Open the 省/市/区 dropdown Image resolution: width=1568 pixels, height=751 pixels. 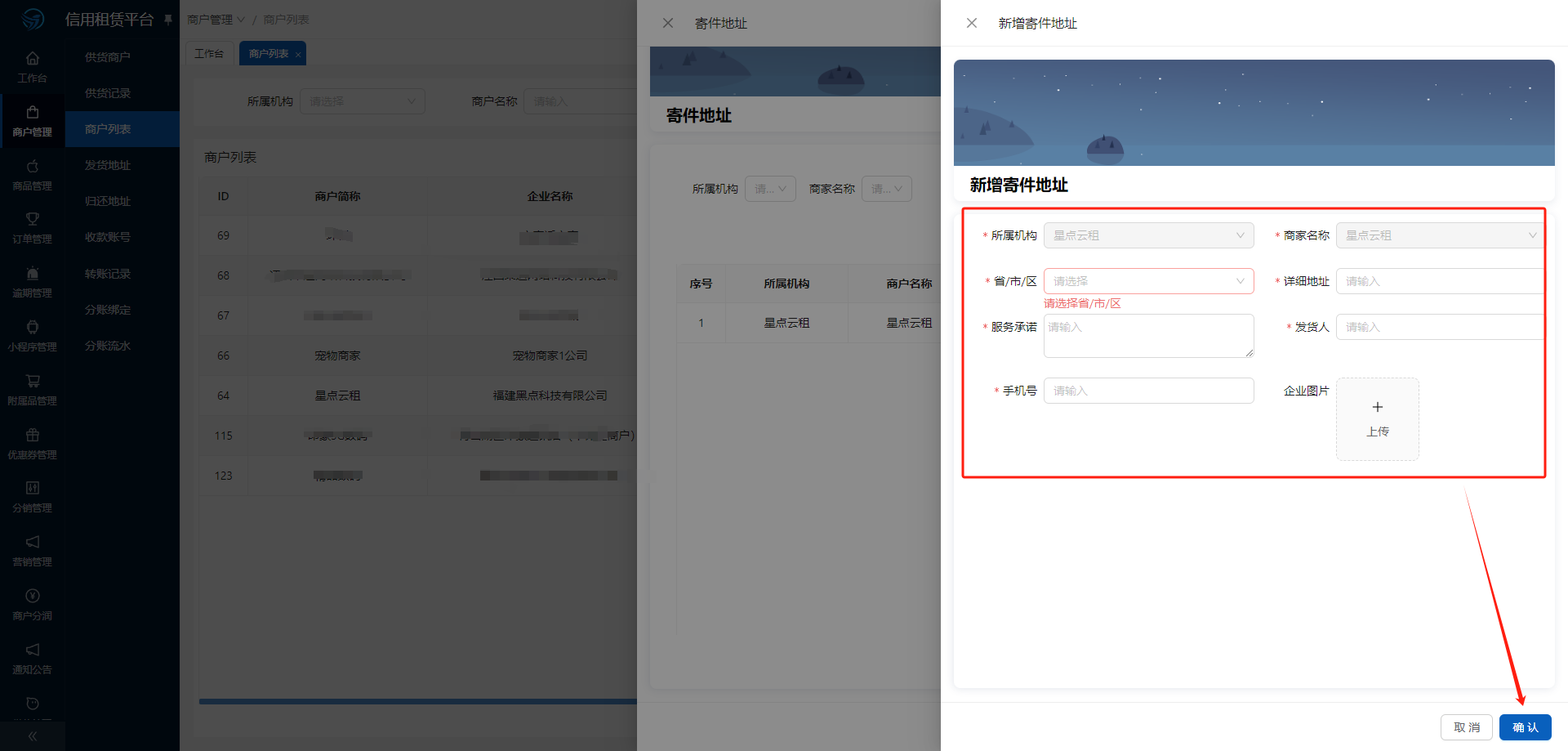click(x=1148, y=281)
